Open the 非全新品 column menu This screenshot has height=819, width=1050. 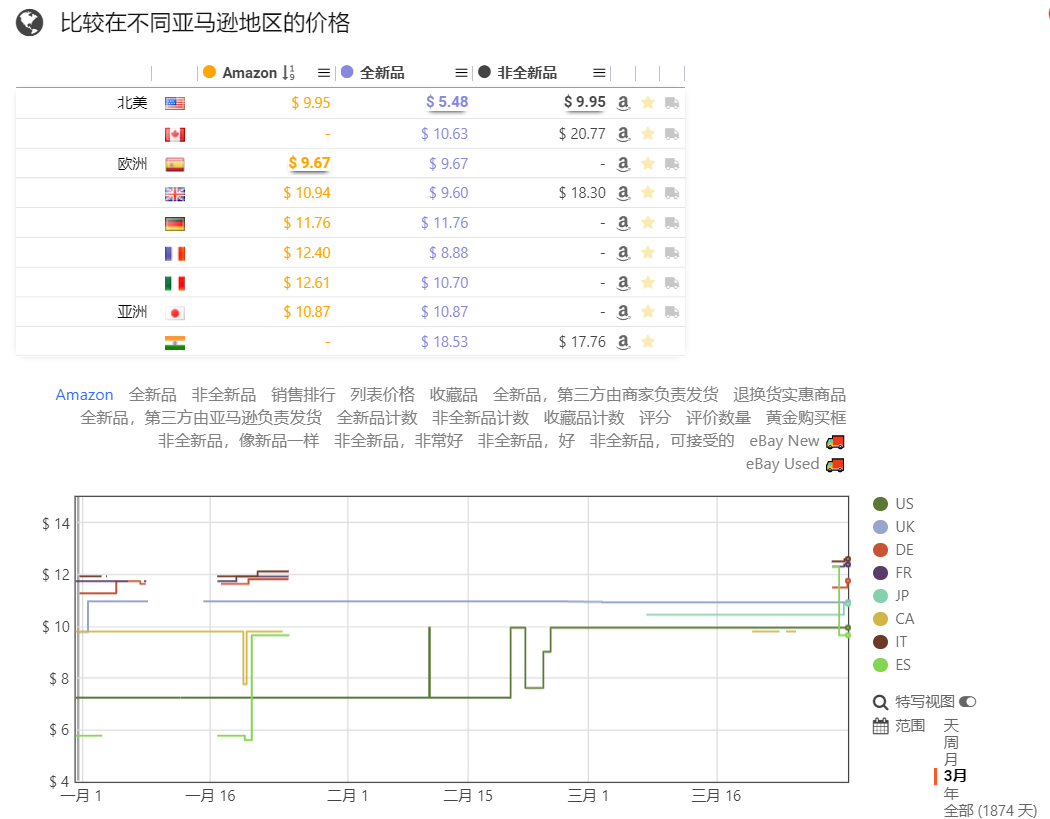[599, 72]
